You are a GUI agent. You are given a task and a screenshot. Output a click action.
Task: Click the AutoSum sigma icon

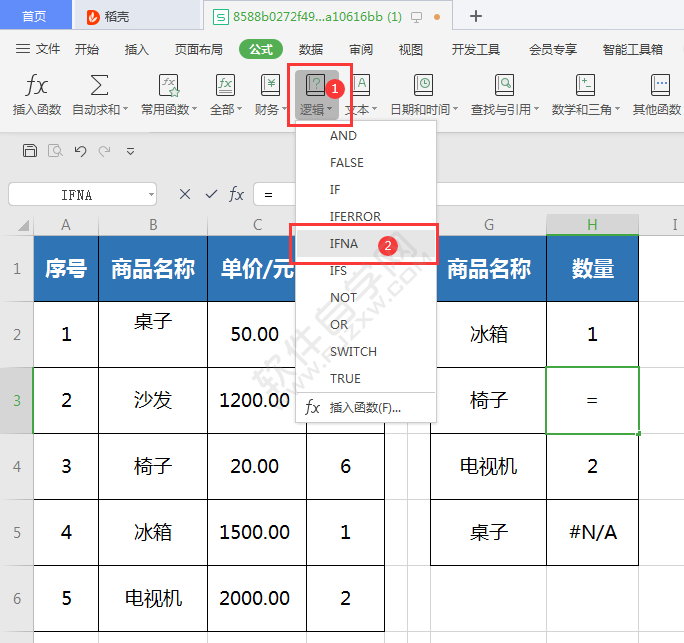pos(99,85)
